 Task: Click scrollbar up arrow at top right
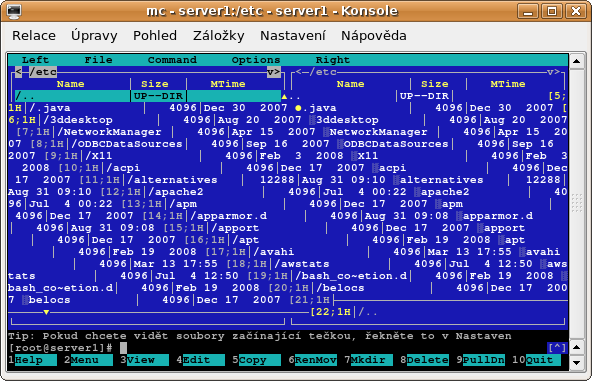point(577,61)
